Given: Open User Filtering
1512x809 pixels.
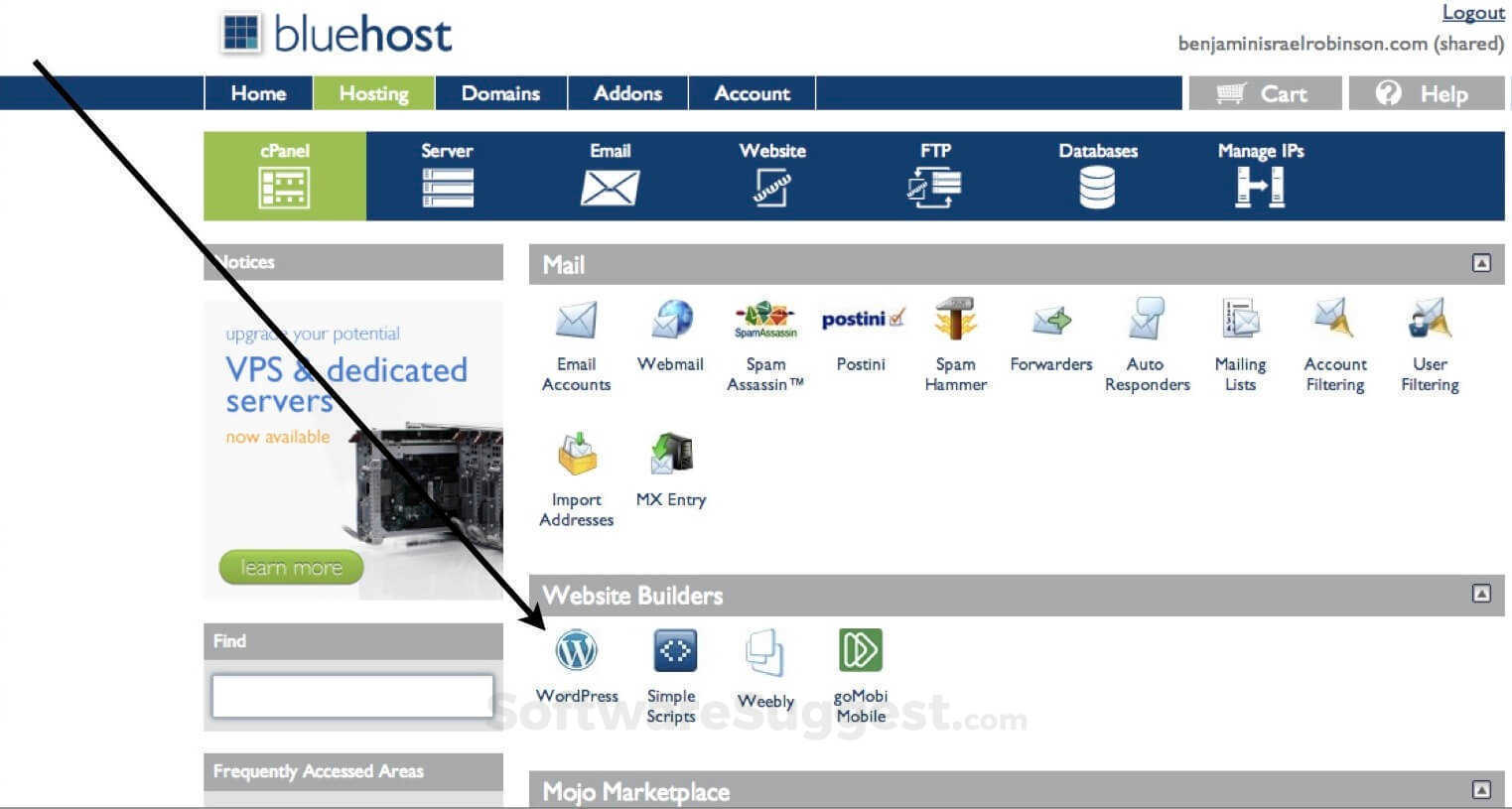Looking at the screenshot, I should tap(1430, 345).
